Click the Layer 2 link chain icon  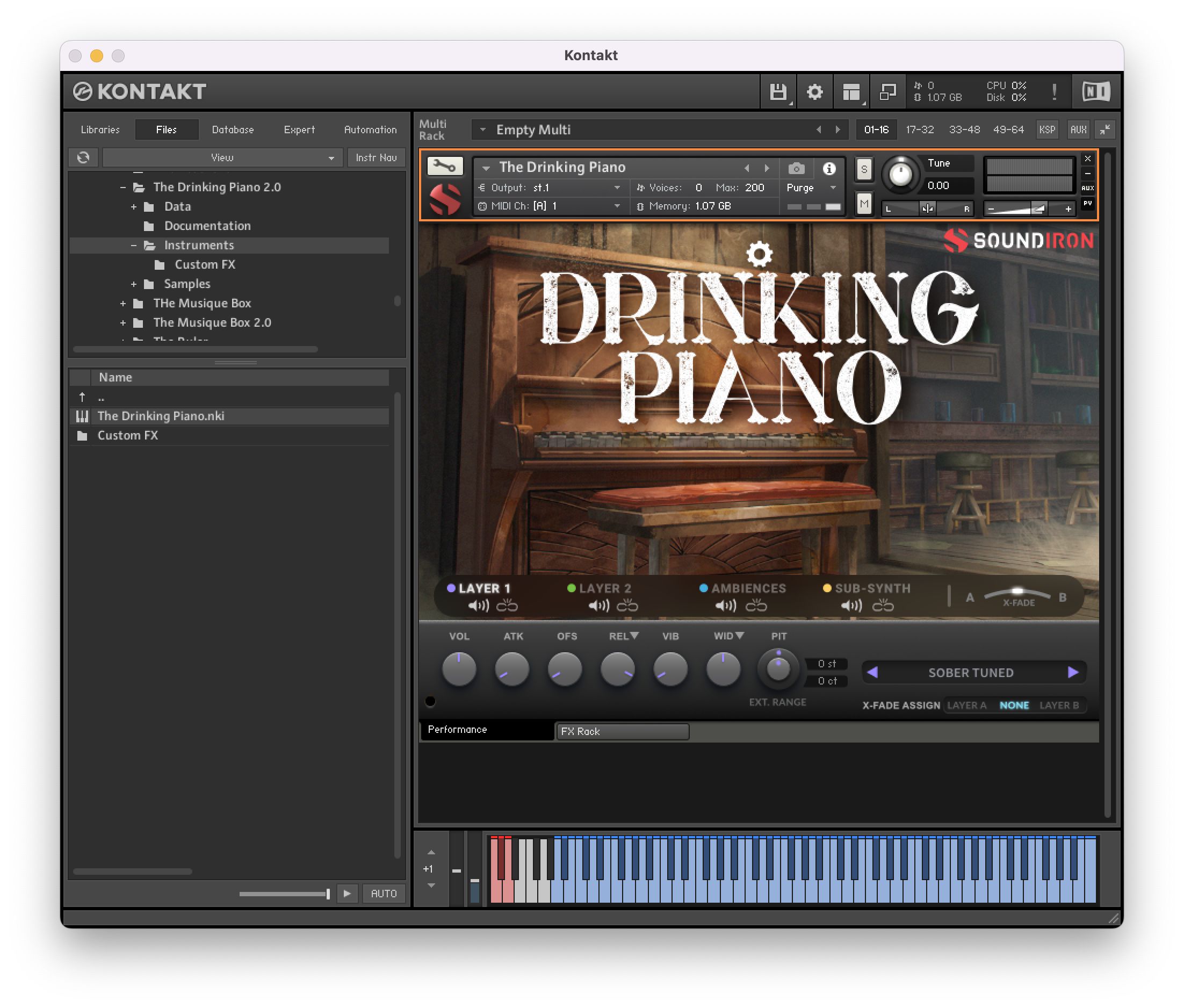627,606
